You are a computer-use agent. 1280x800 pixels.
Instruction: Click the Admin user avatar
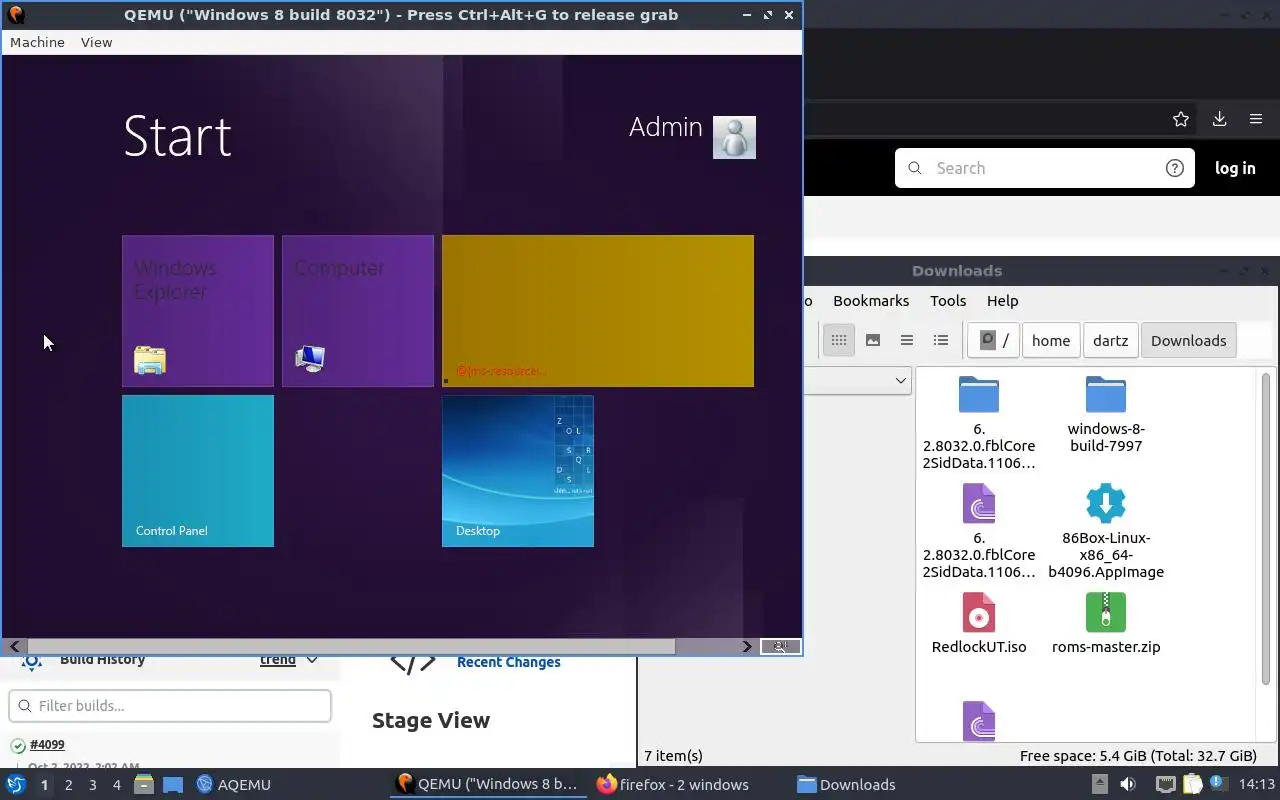pyautogui.click(x=734, y=137)
